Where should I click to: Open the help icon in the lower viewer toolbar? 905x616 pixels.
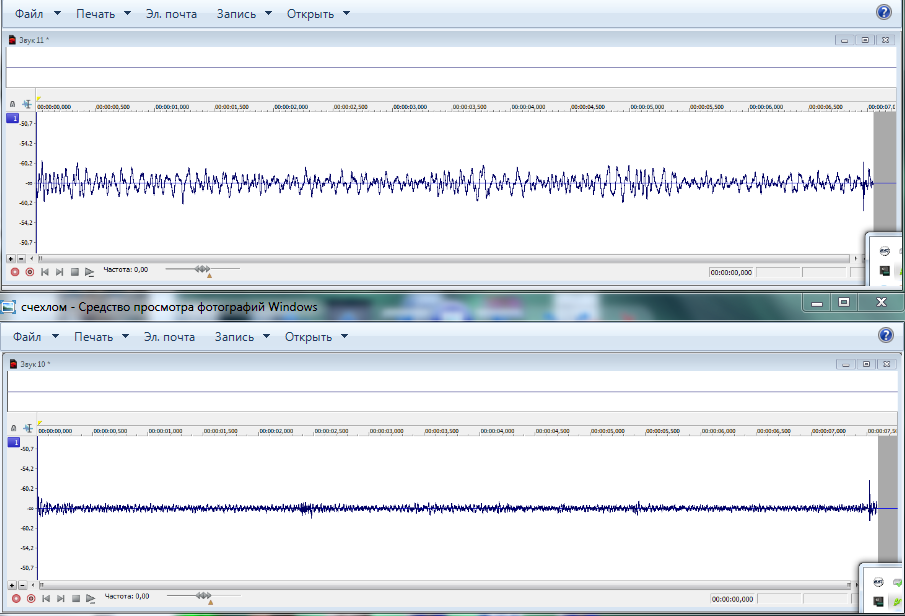(886, 335)
